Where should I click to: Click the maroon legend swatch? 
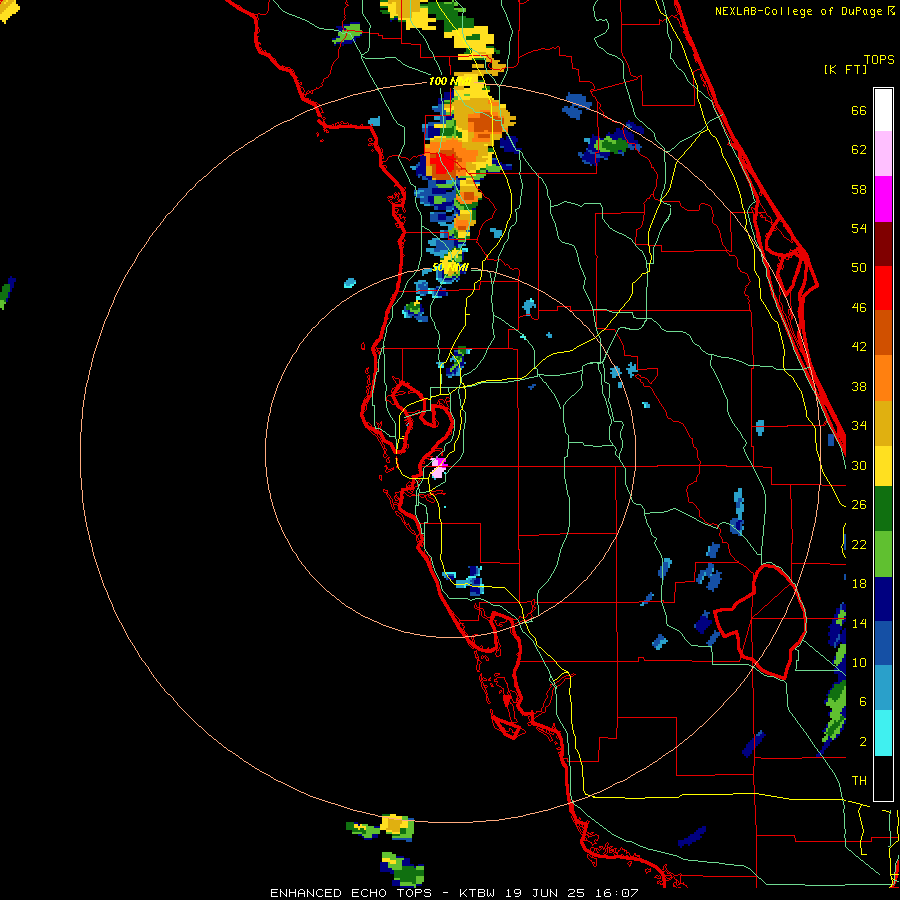pos(883,243)
